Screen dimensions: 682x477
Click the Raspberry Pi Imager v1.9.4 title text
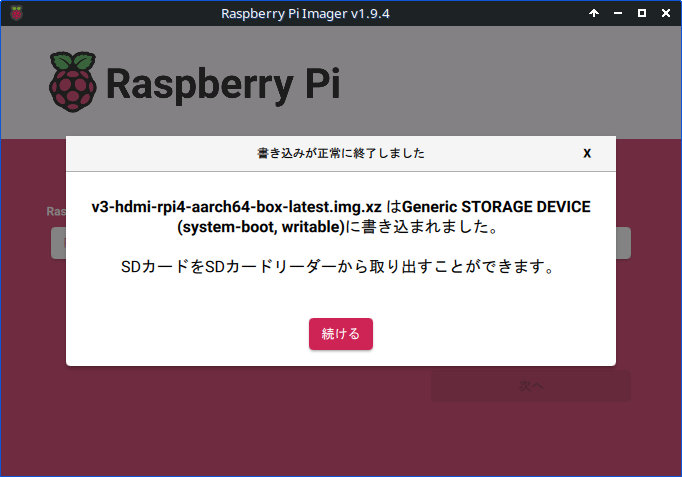click(x=305, y=13)
